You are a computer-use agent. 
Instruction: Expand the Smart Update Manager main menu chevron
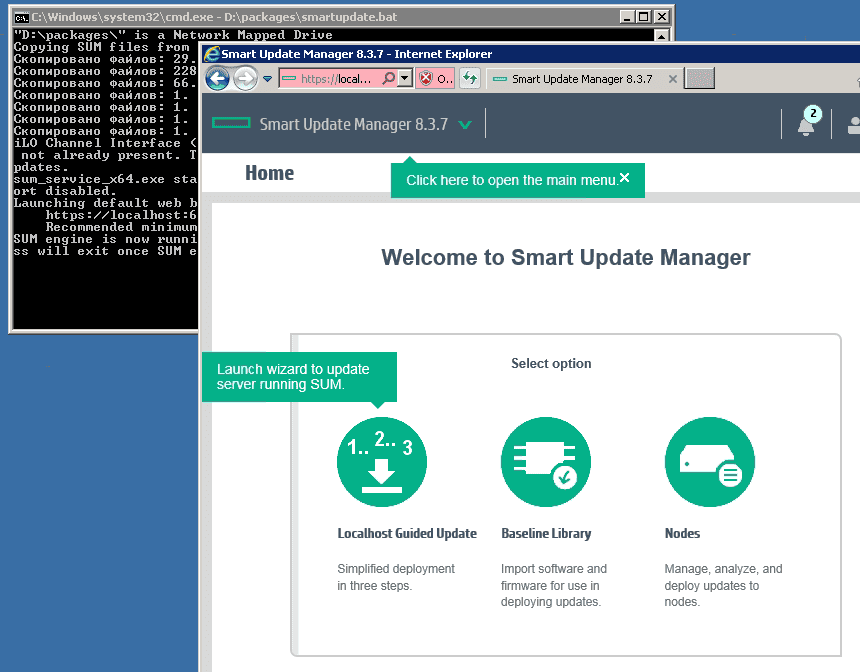tap(465, 125)
